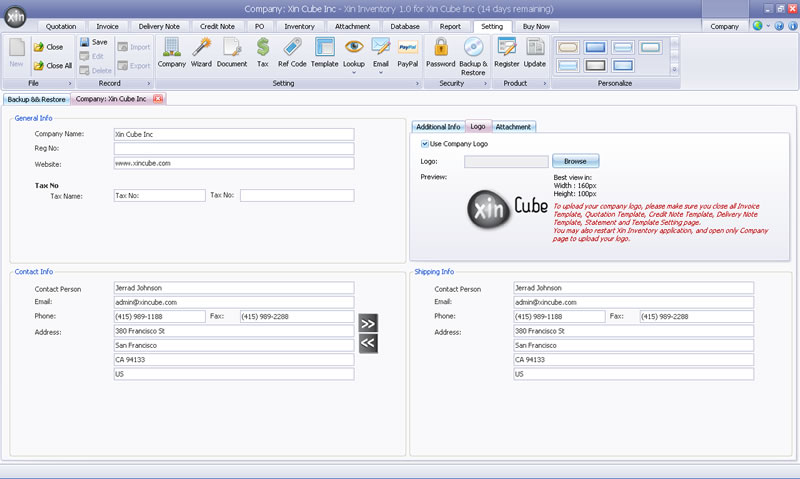800x479 pixels.
Task: Expand the Product group launcher arrow
Action: click(545, 83)
